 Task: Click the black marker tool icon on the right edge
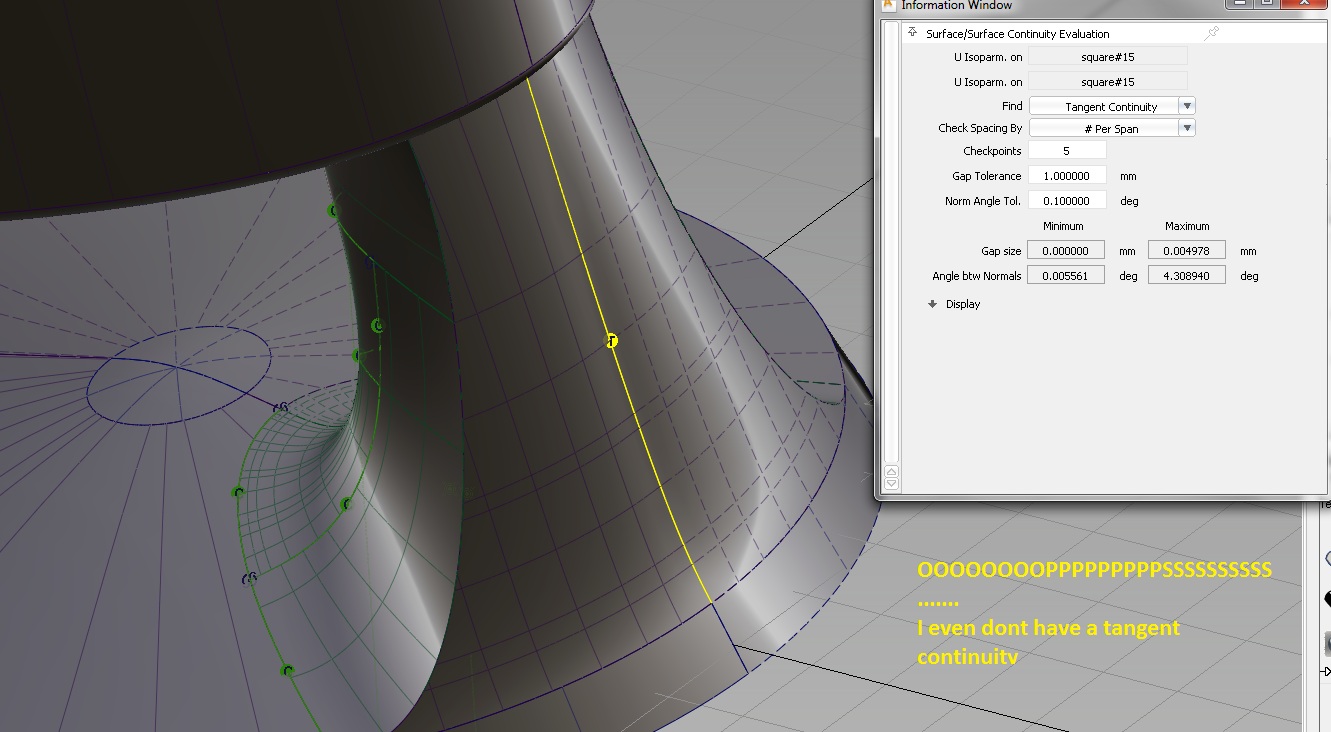click(1325, 596)
